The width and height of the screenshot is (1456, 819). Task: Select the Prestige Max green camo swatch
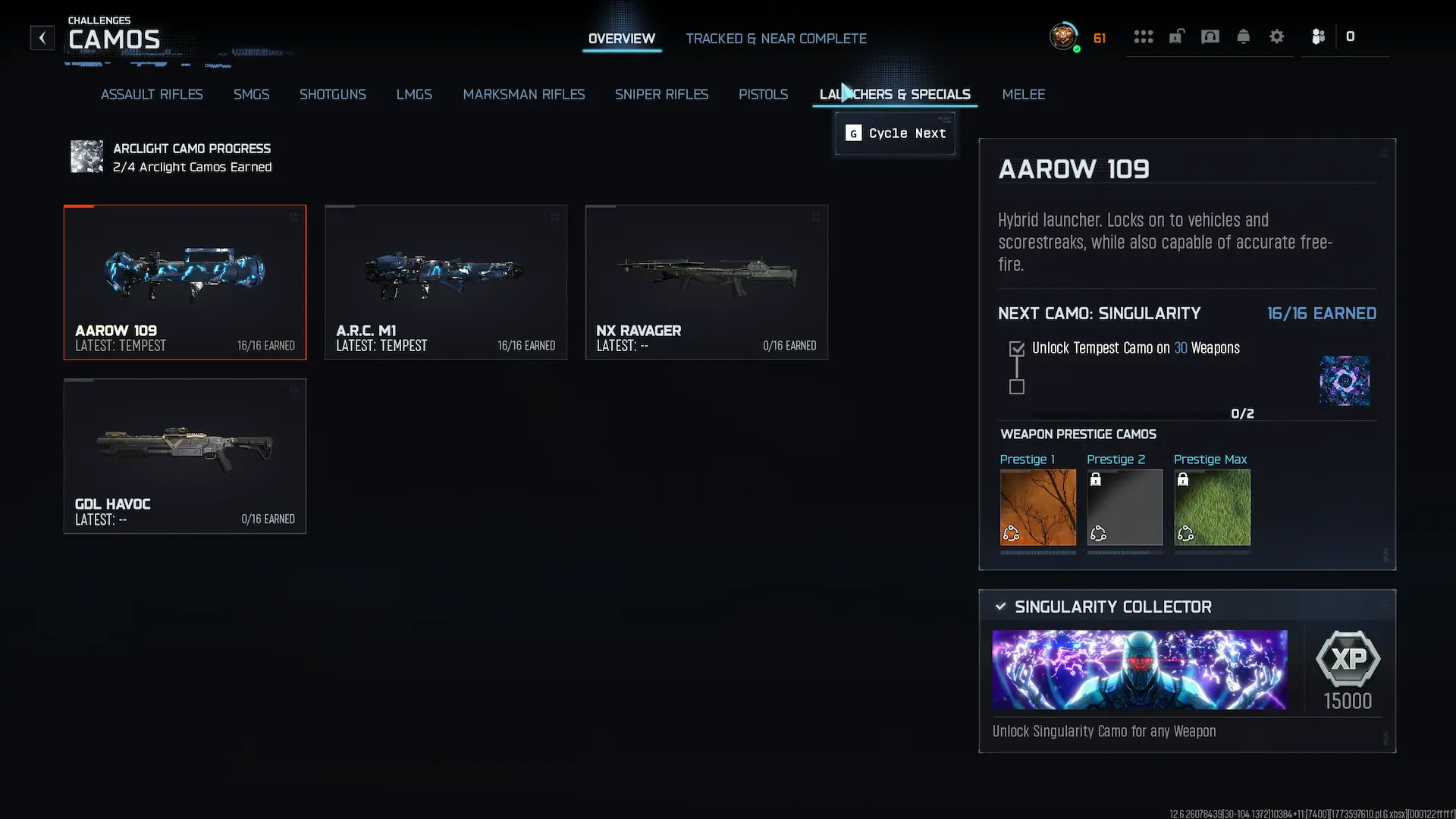coord(1212,507)
